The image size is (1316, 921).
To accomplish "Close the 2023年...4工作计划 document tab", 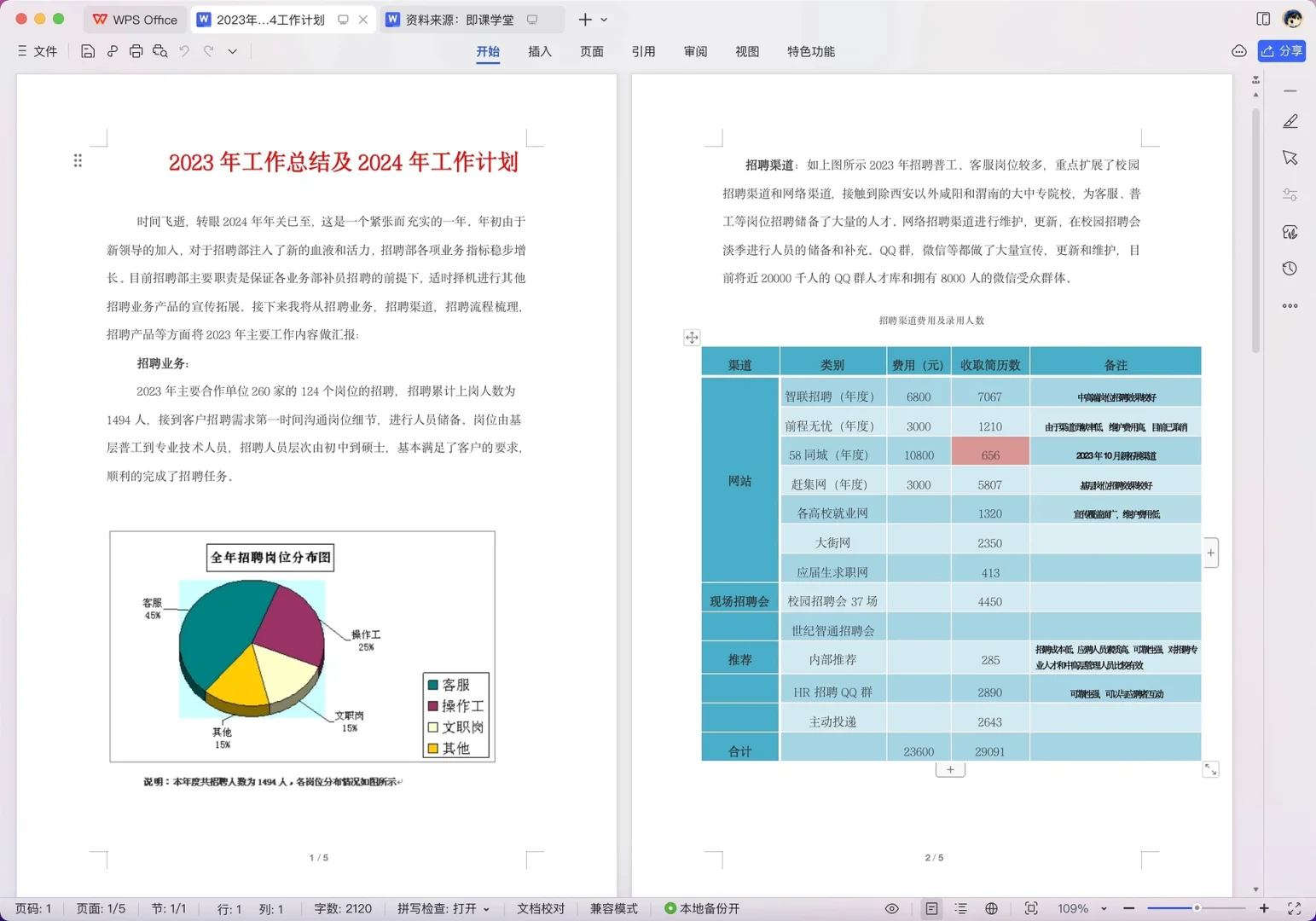I will (x=363, y=20).
